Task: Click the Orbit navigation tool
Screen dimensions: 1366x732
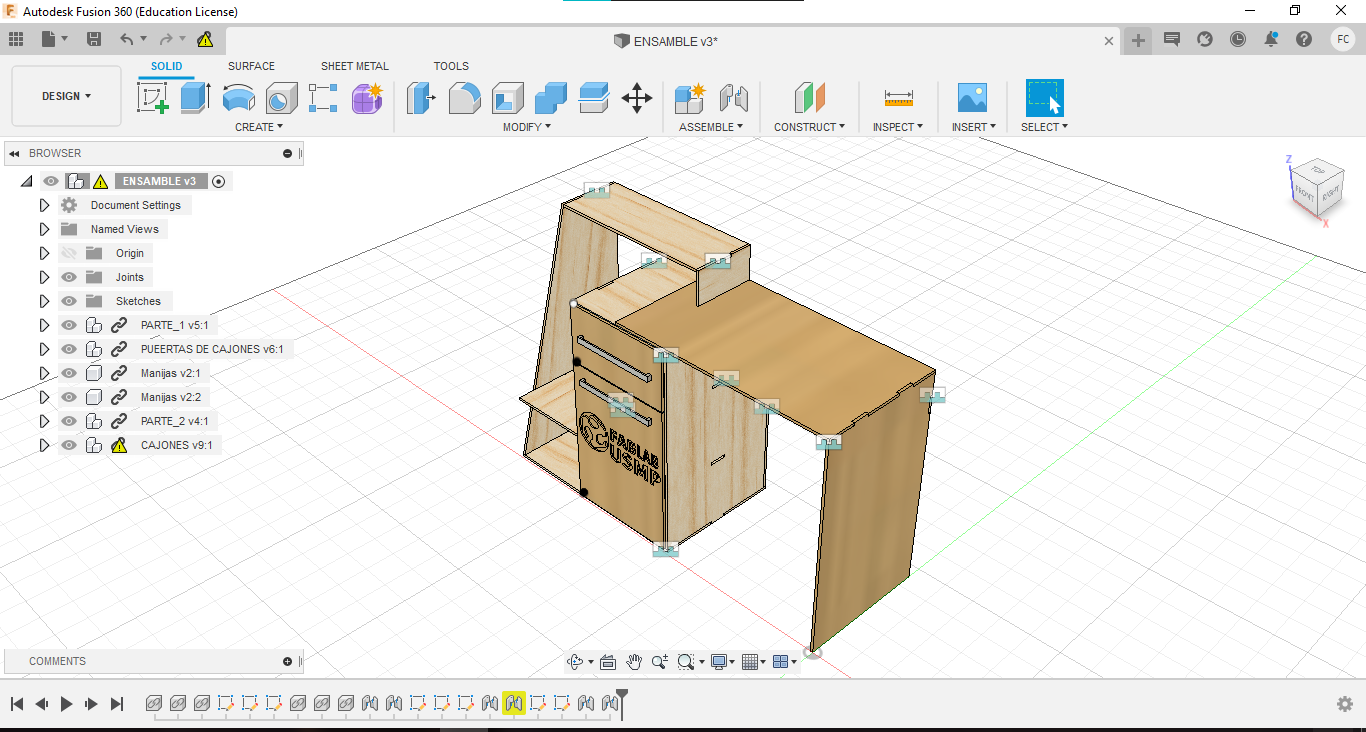Action: pyautogui.click(x=575, y=662)
